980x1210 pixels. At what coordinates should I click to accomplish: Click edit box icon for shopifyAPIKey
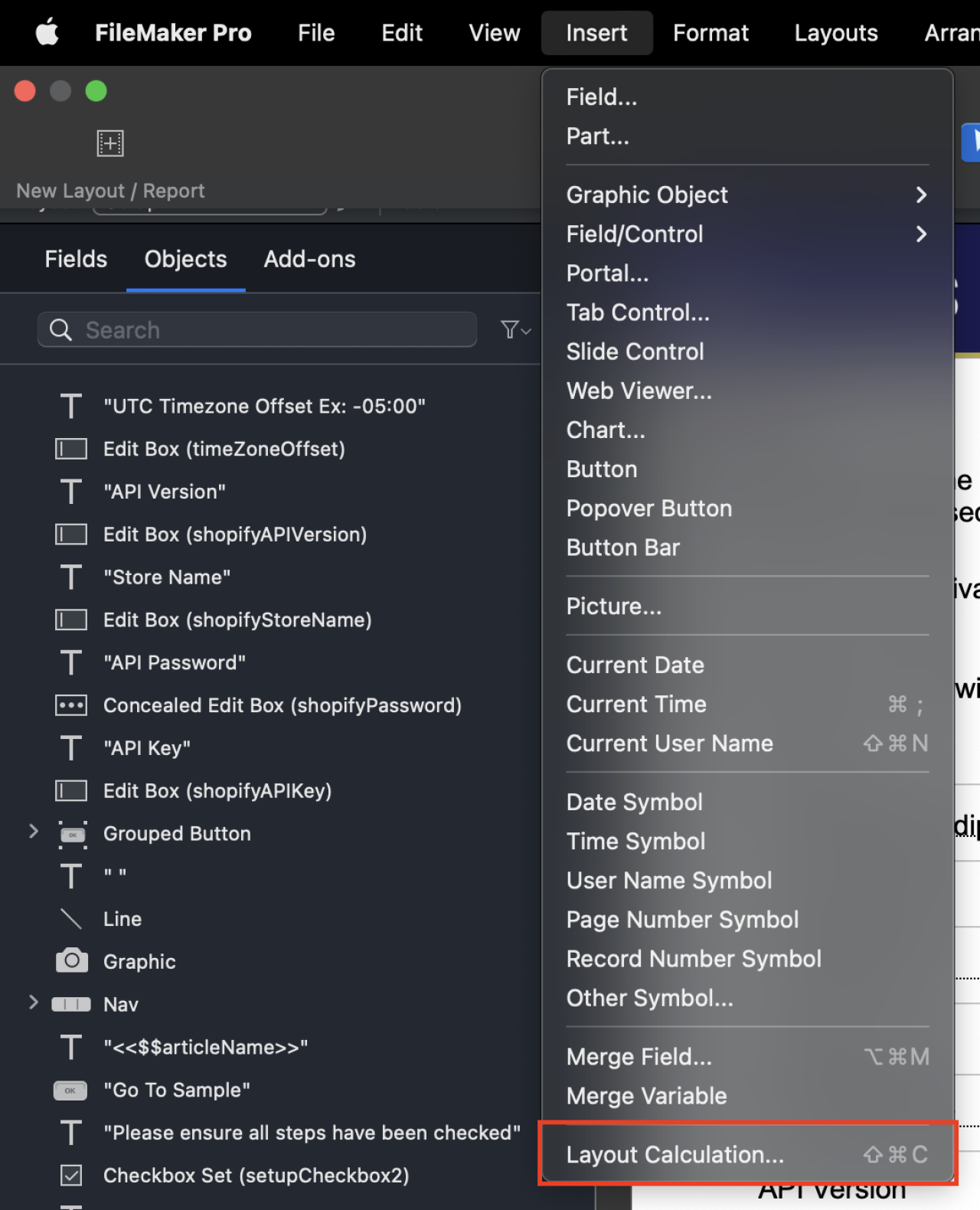pyautogui.click(x=71, y=791)
